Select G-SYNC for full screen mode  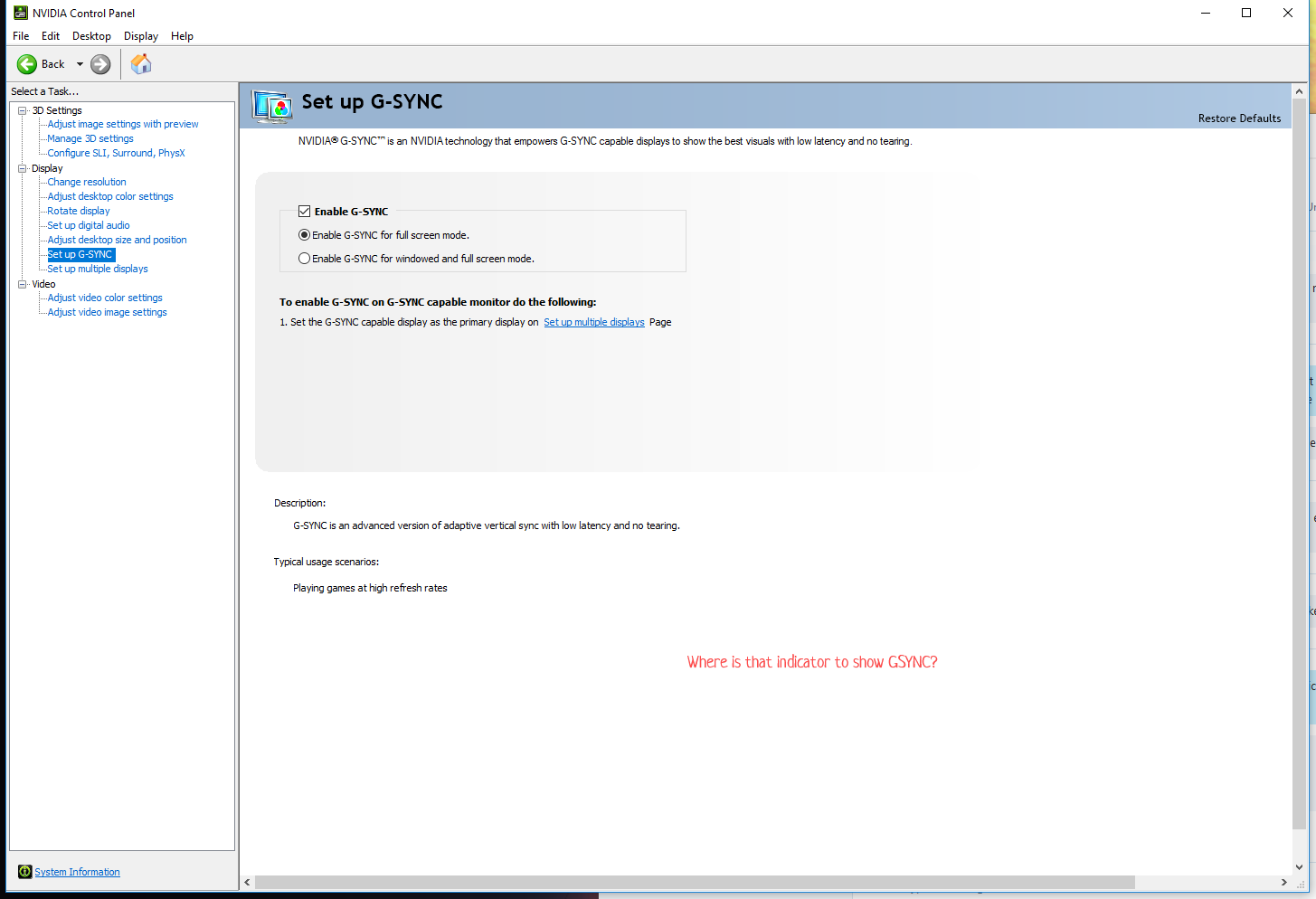point(305,235)
